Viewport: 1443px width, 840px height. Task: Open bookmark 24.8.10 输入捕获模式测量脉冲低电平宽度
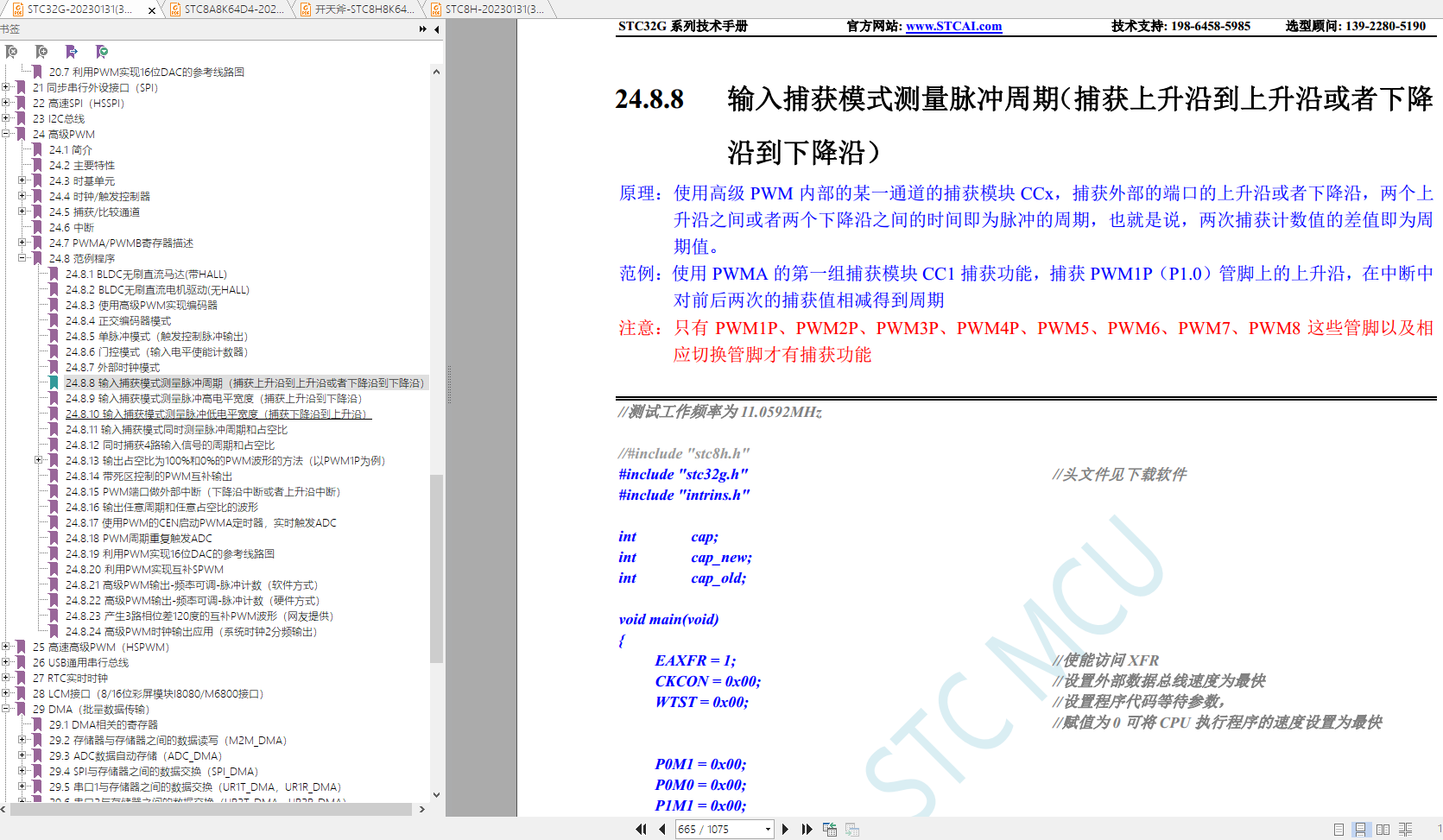coord(218,414)
